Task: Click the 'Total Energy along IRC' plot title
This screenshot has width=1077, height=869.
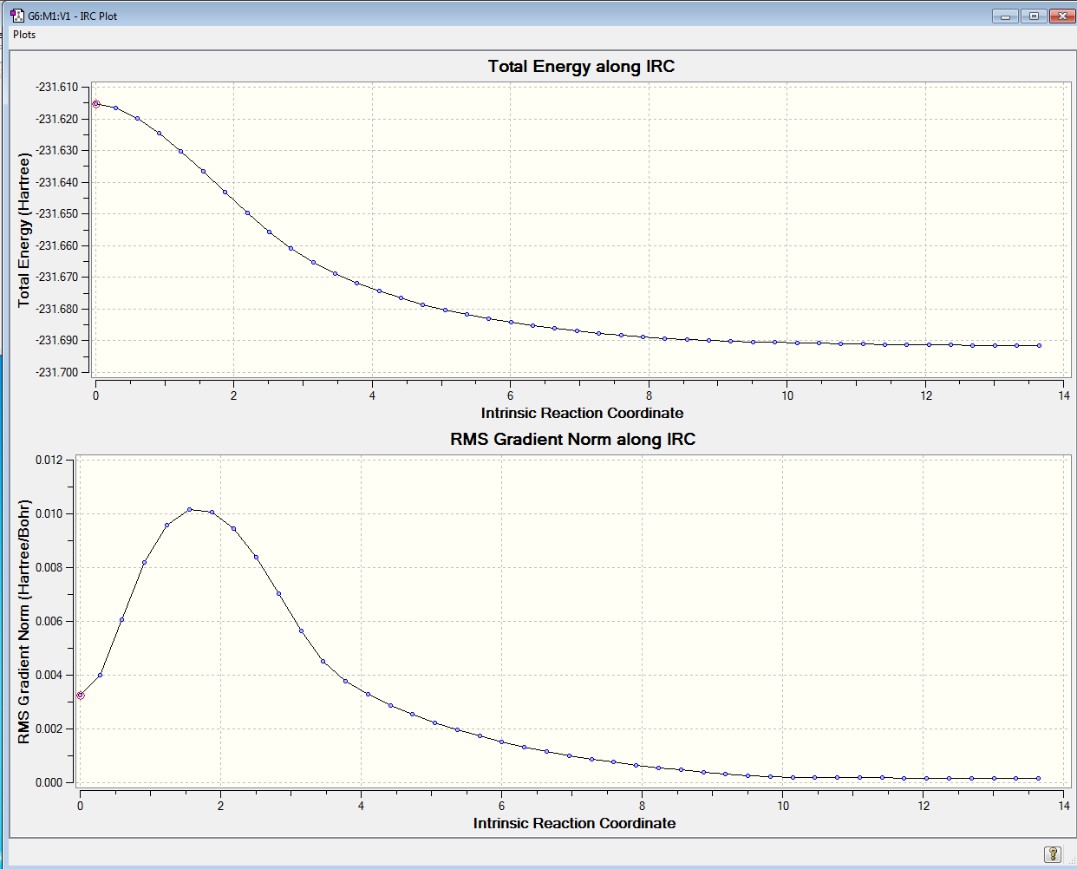Action: pyautogui.click(x=581, y=67)
